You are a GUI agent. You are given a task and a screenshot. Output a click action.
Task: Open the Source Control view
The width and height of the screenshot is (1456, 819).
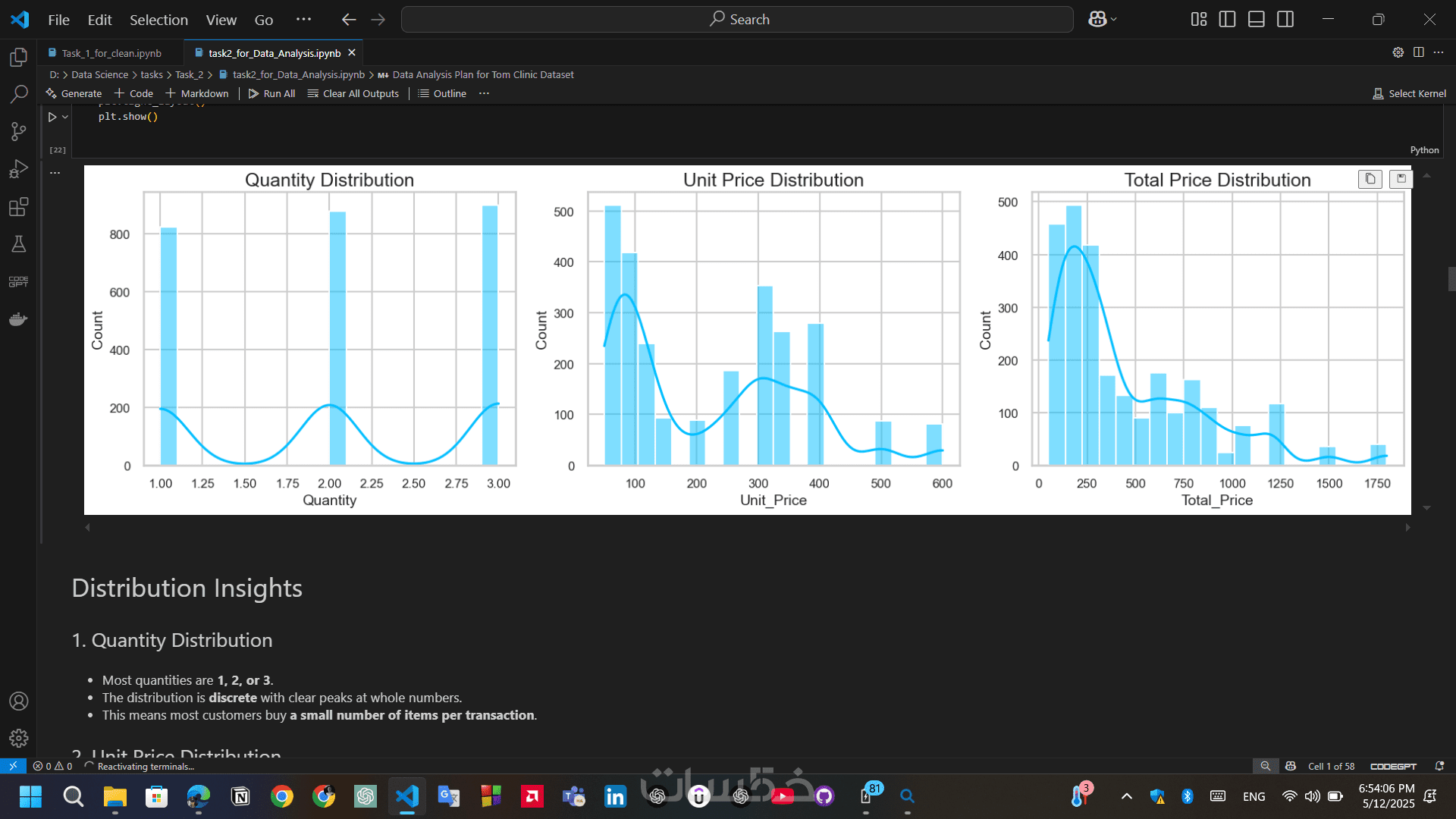18,131
